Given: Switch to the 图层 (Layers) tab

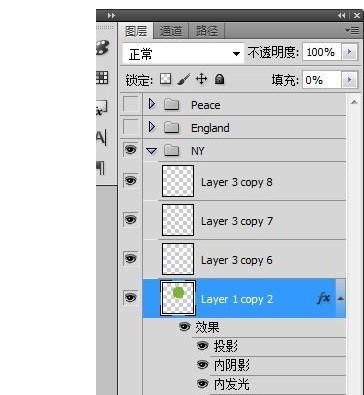Looking at the screenshot, I should point(136,31).
